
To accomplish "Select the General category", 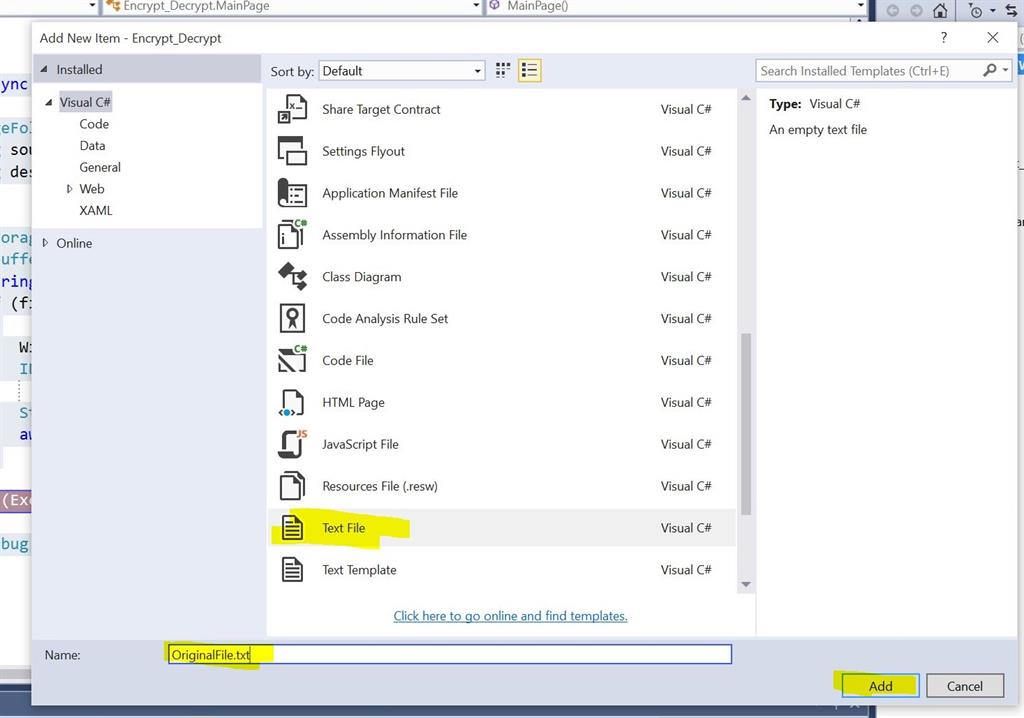I will [x=100, y=167].
